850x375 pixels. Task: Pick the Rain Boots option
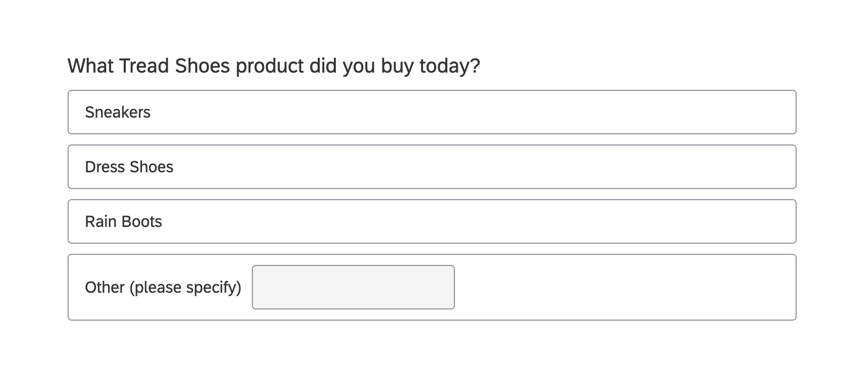click(432, 222)
